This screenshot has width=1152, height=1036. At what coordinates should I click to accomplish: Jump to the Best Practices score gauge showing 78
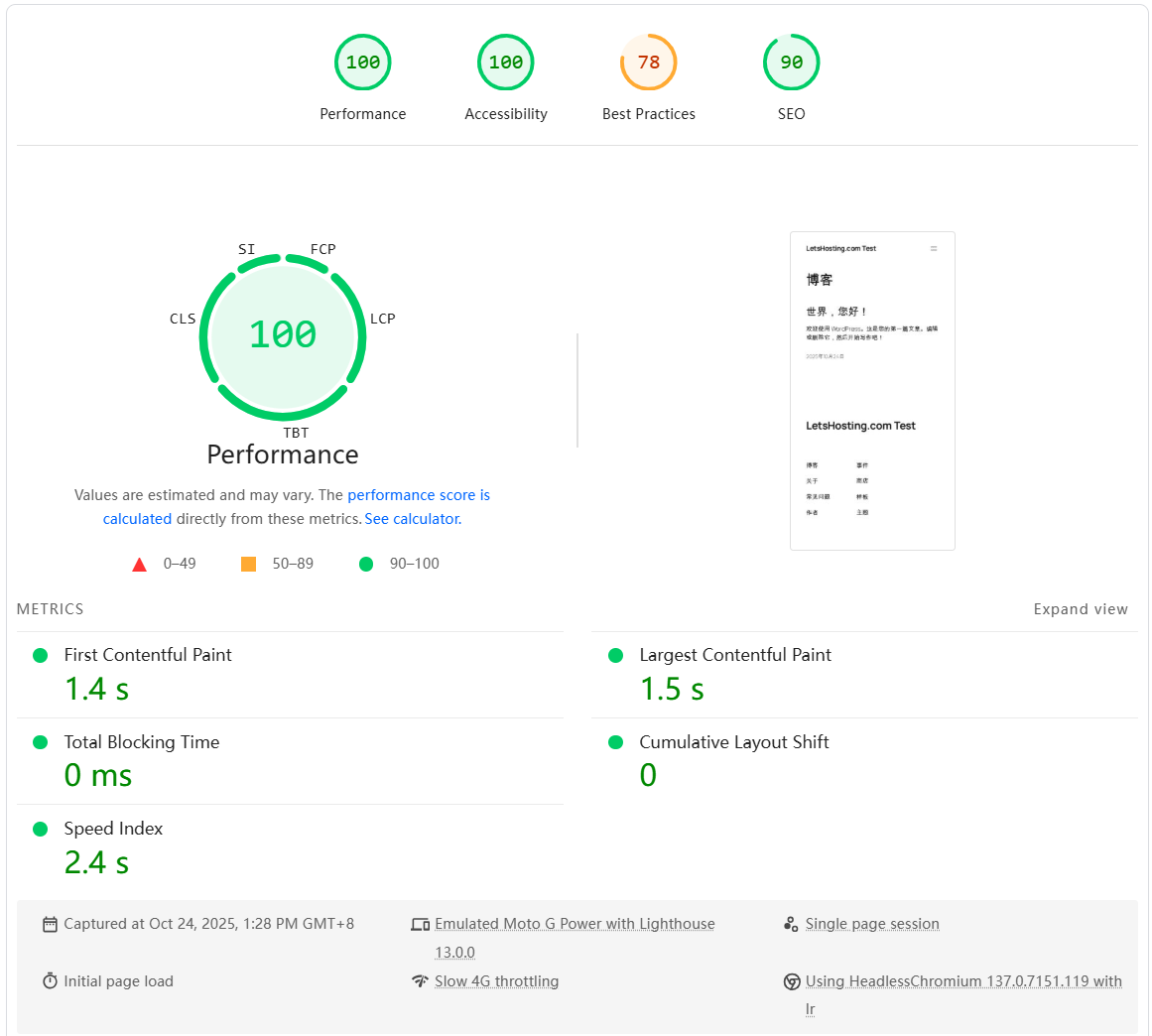649,77
